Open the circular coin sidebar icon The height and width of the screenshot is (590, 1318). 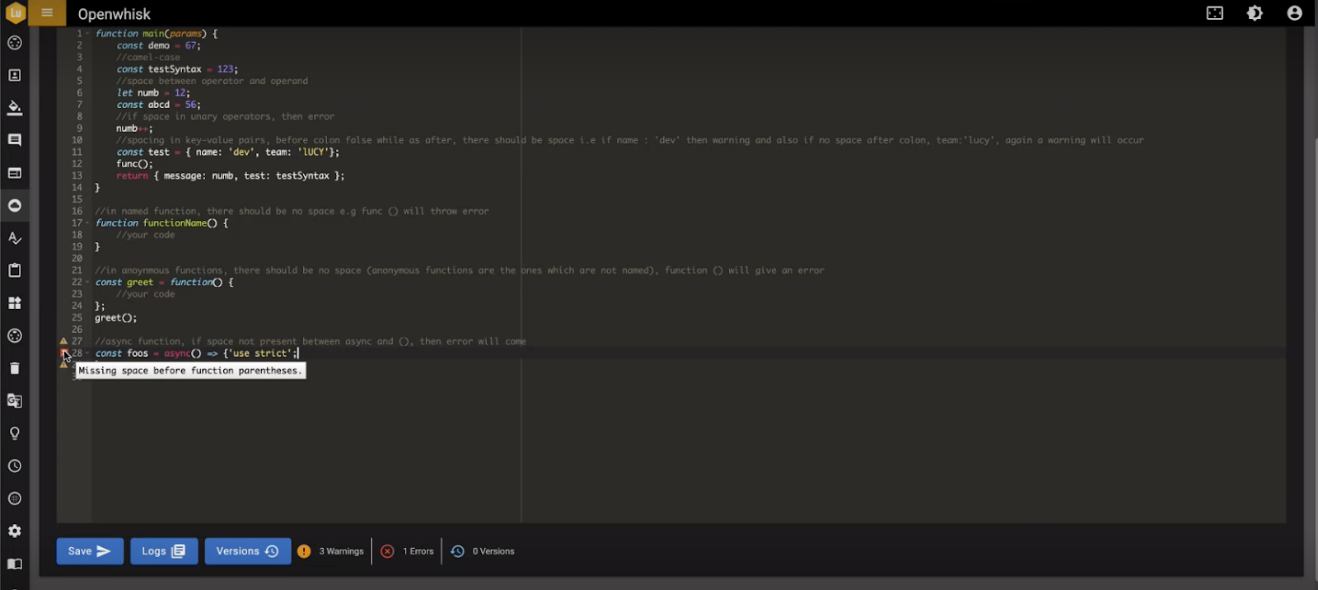(x=14, y=498)
